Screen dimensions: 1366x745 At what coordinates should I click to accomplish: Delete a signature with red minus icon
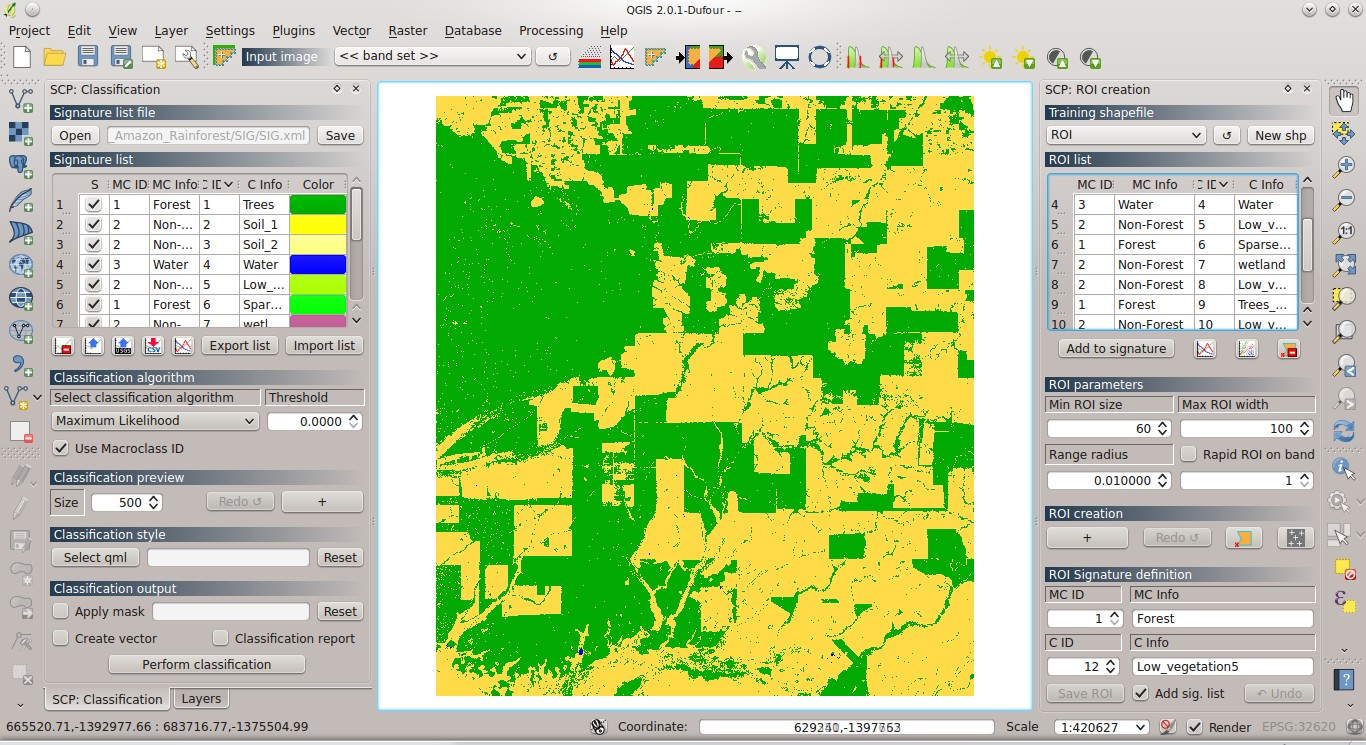[62, 345]
